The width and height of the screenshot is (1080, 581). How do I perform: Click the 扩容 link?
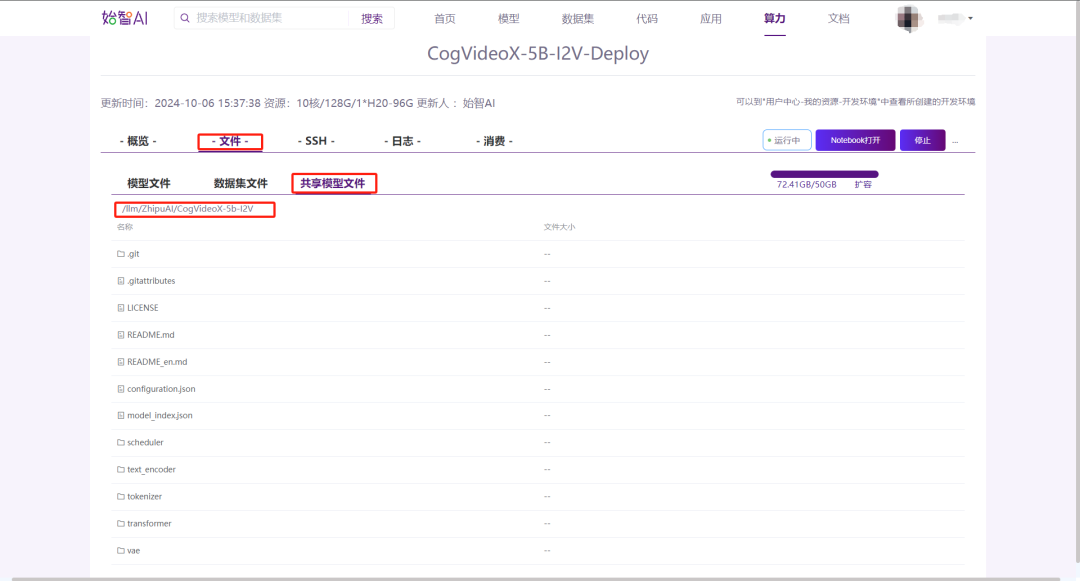(863, 184)
